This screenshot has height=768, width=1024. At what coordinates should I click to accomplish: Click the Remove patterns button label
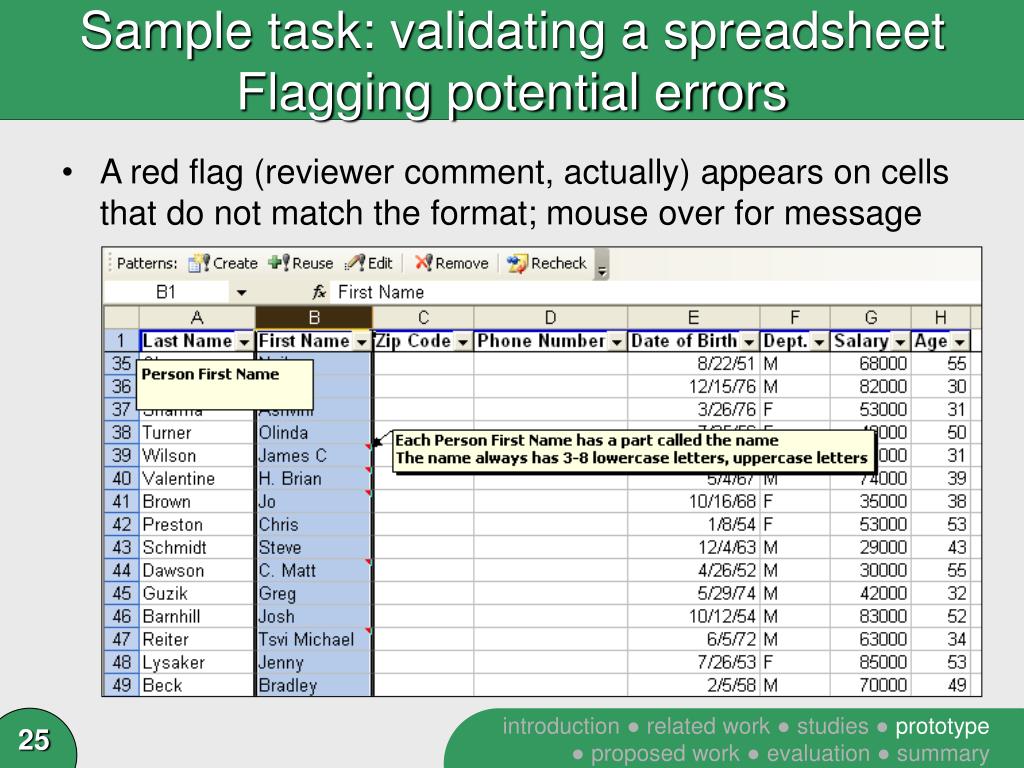462,263
